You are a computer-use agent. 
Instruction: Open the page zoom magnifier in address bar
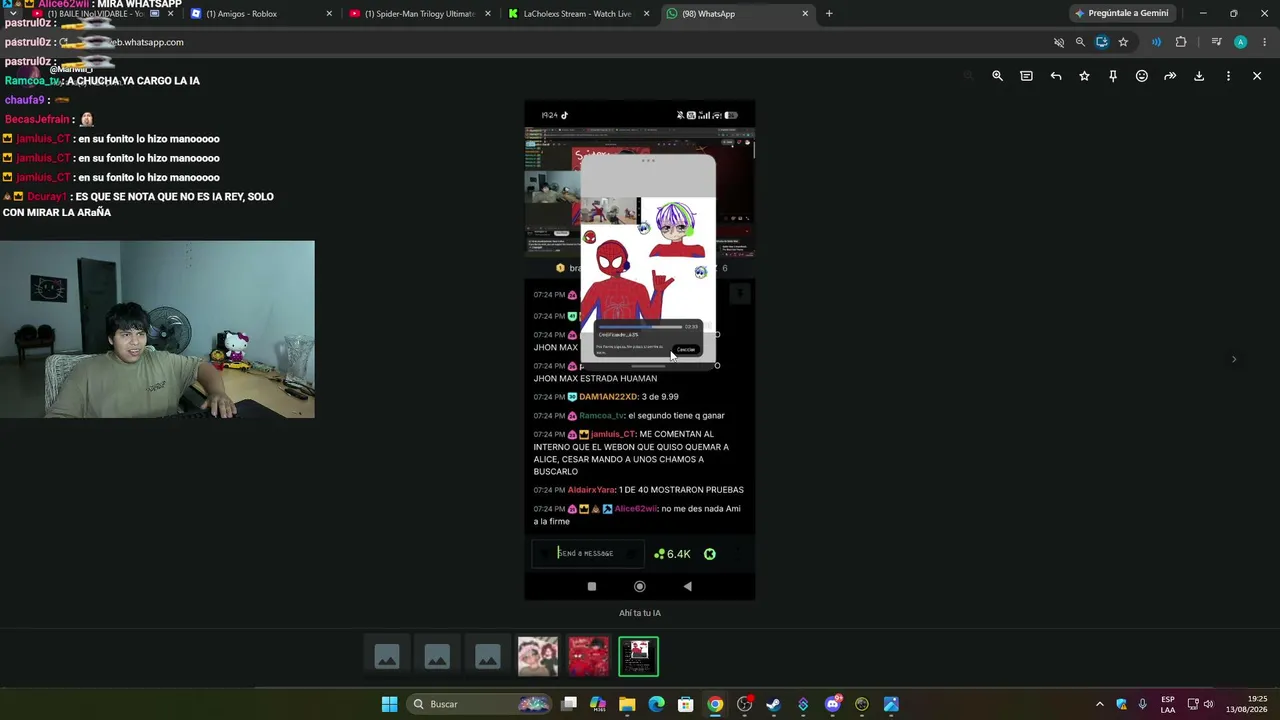coord(1080,42)
